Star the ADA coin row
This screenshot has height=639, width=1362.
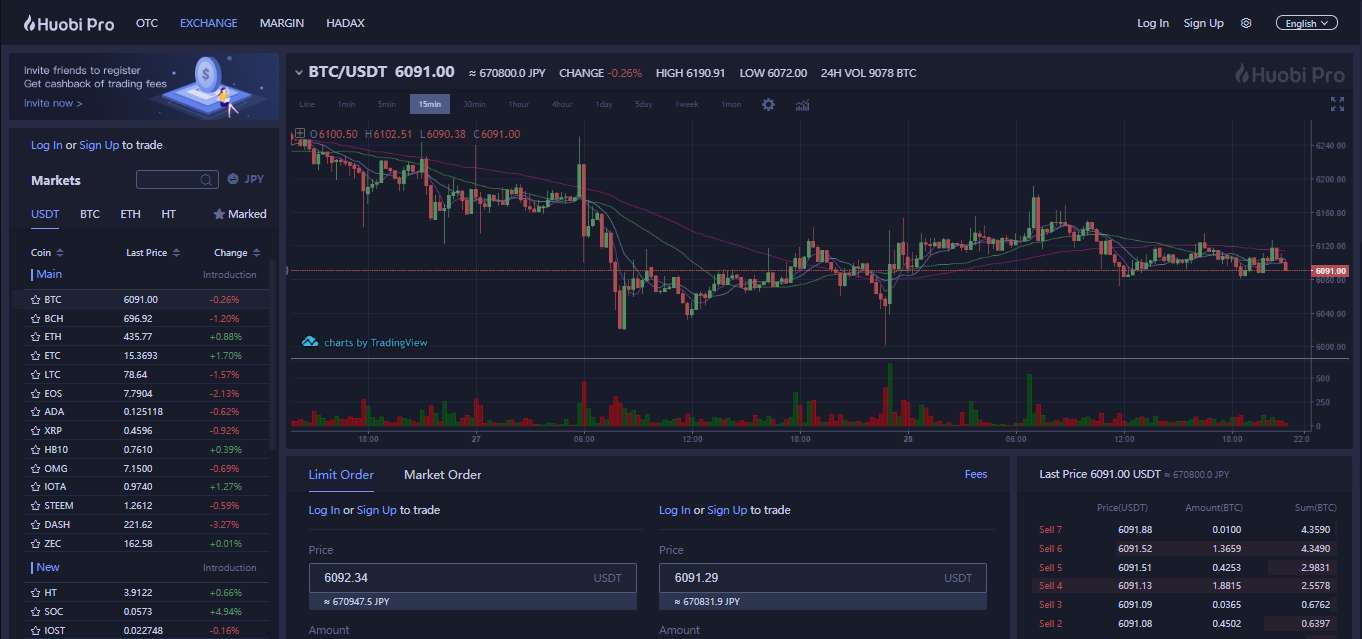36,412
